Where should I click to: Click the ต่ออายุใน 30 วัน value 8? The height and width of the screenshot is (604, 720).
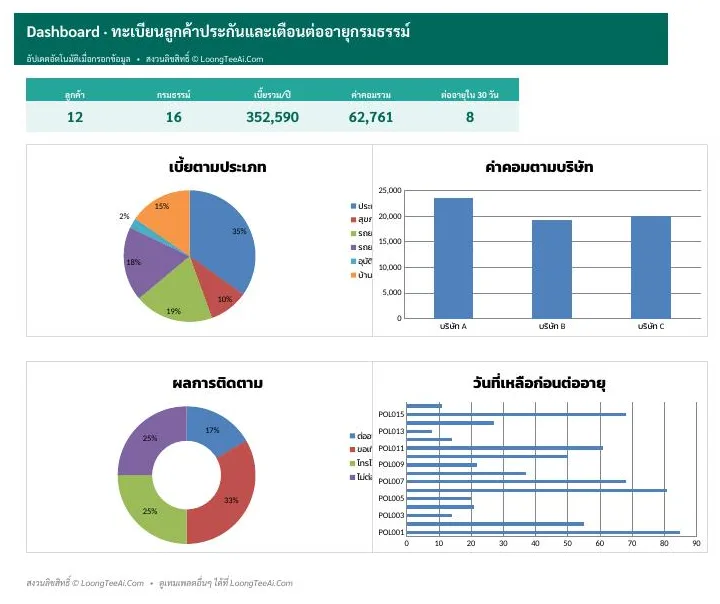(470, 117)
